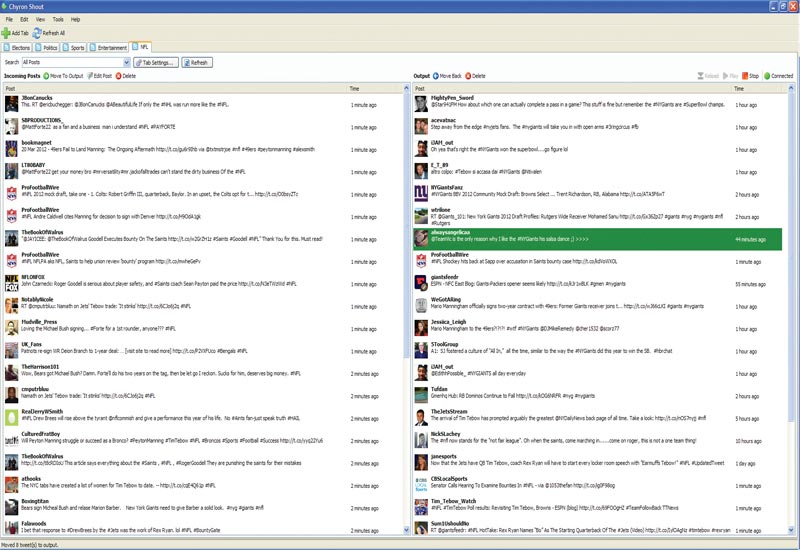This screenshot has height=550, width=800.
Task: Open the Tools menu
Action: 58,19
